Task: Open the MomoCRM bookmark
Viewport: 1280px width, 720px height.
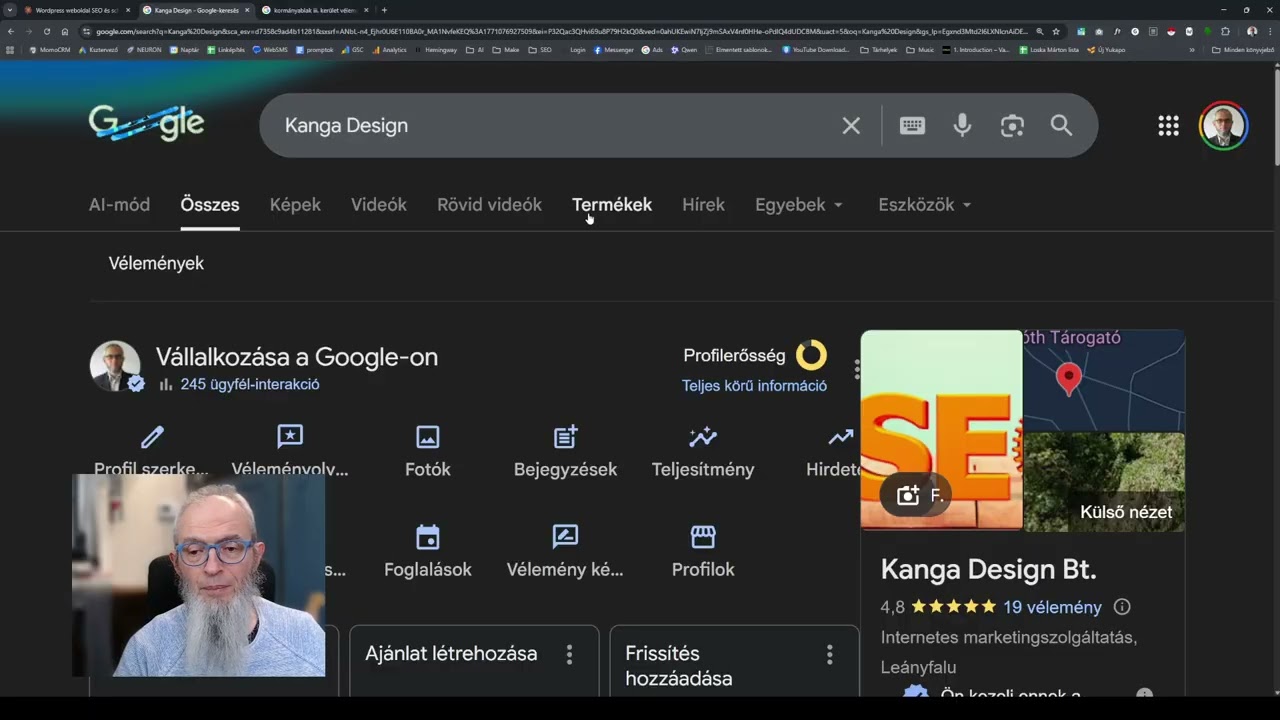Action: tap(50, 49)
